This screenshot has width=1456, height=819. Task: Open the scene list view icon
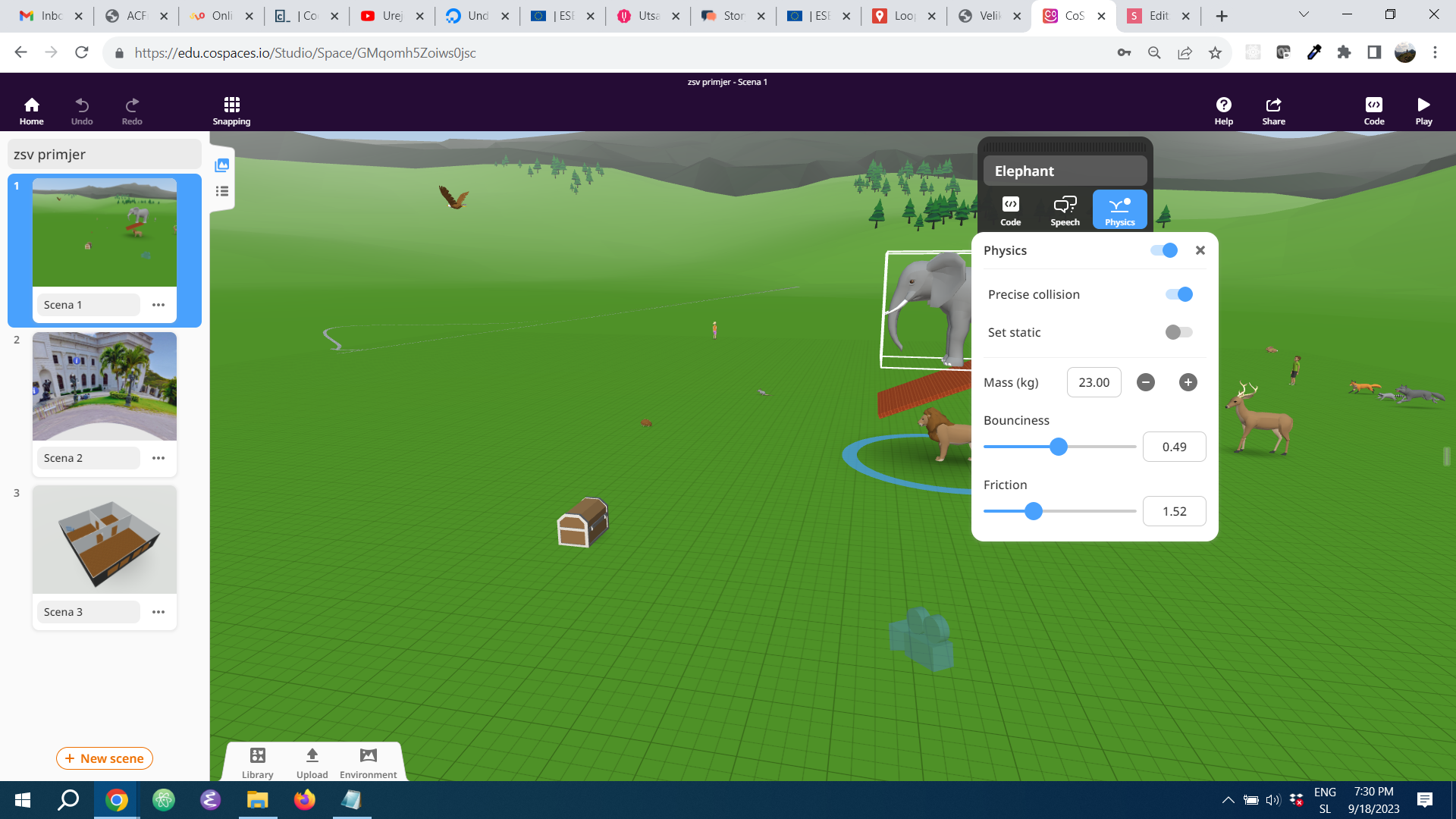point(222,191)
